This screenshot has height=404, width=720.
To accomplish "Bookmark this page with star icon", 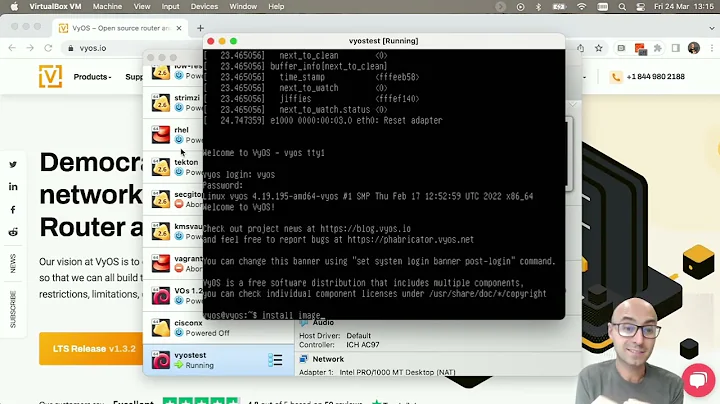I will (599, 48).
